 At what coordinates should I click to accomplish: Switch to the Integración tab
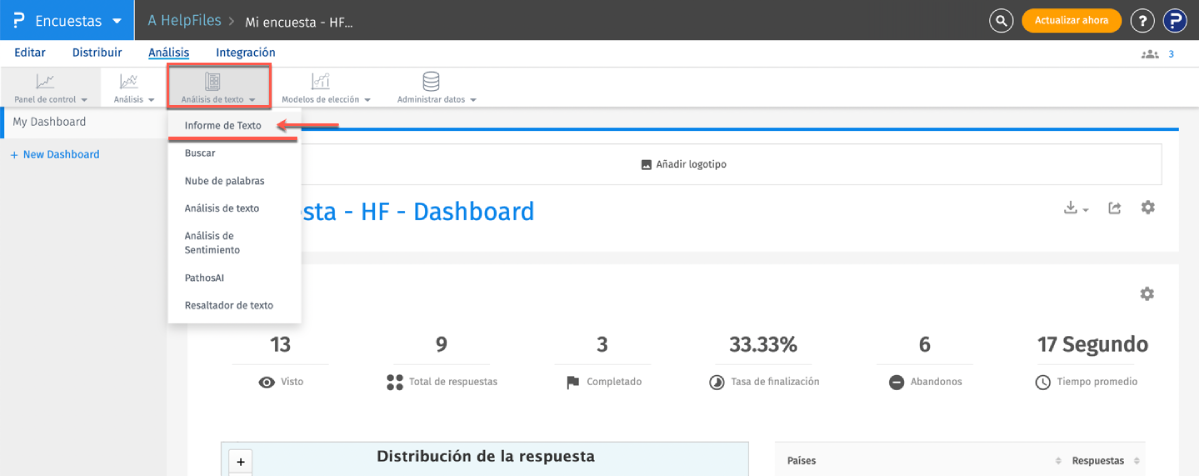tap(245, 53)
